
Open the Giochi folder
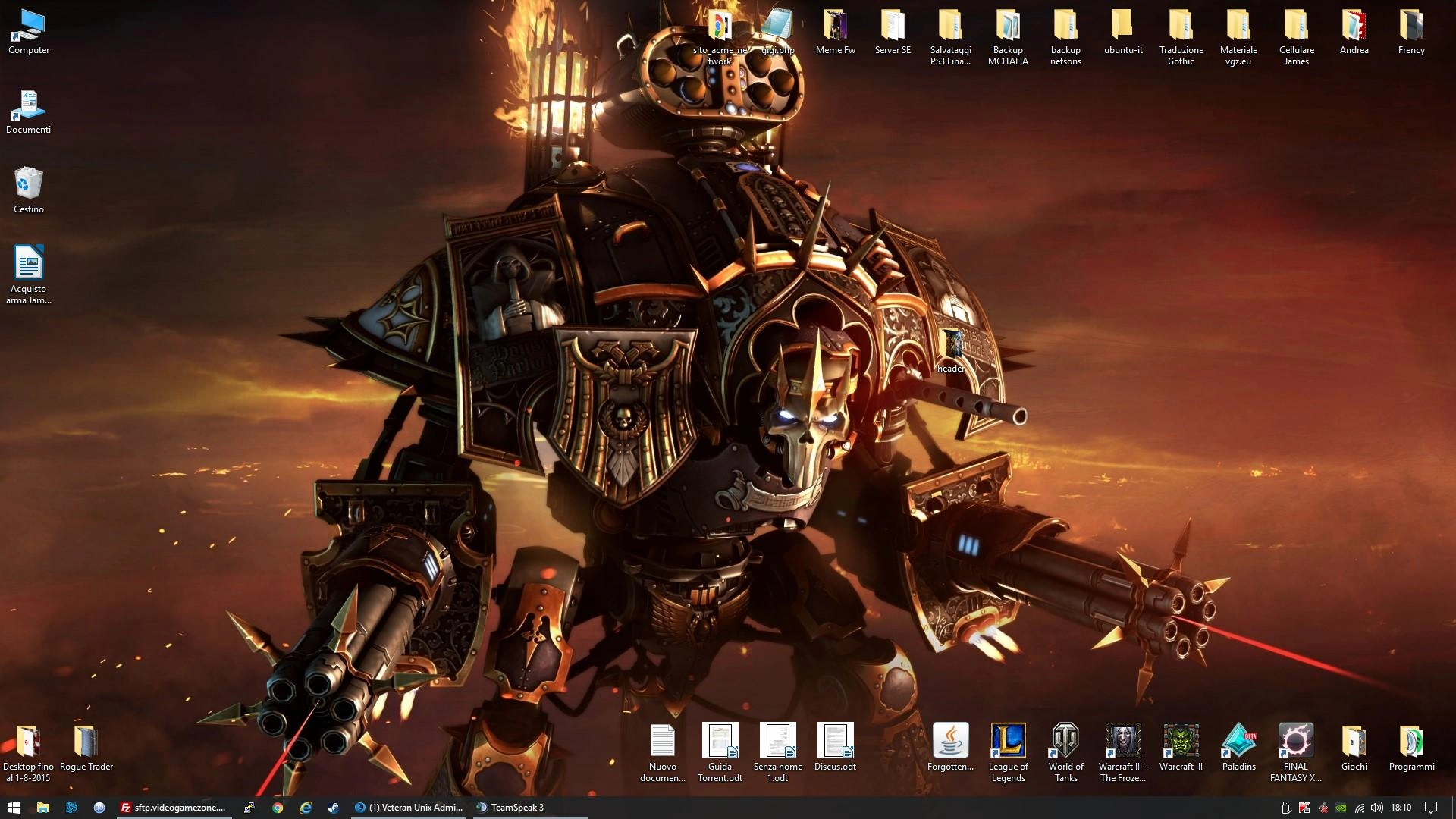1354,747
